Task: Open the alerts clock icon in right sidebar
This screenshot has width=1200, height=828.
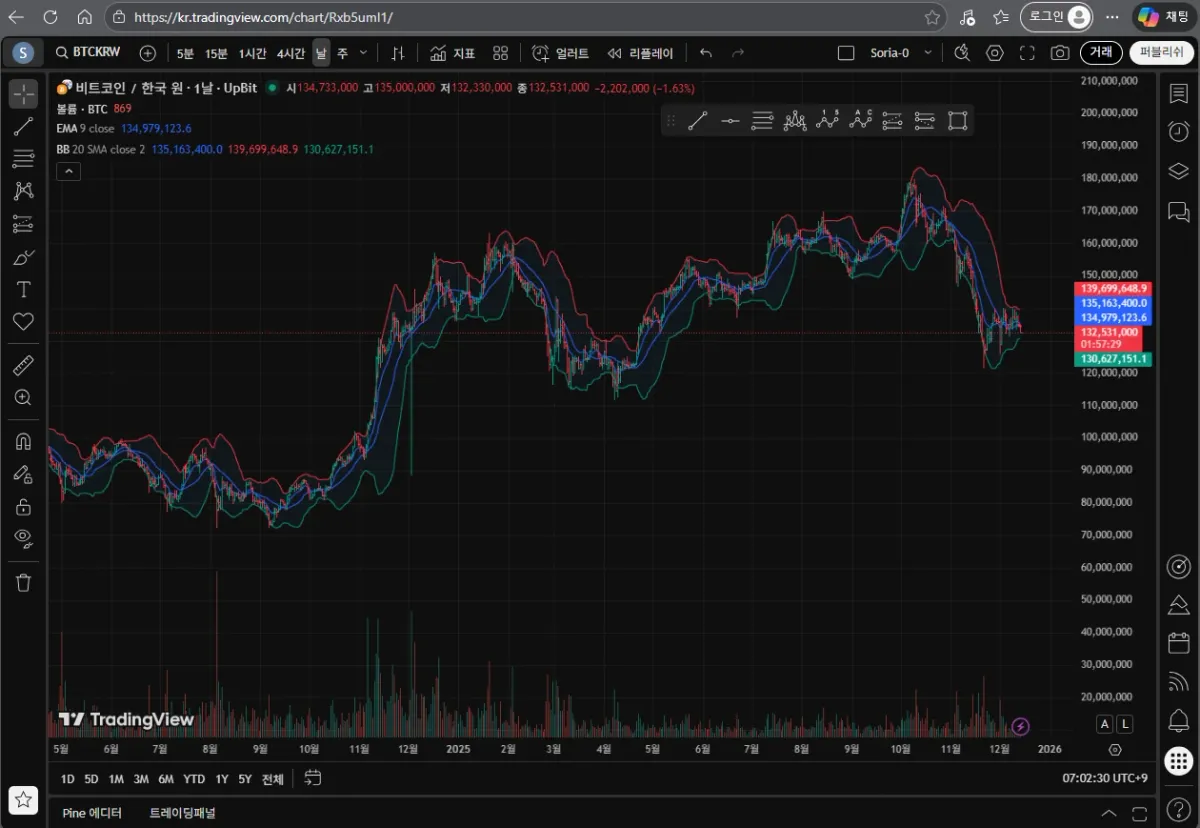Action: pyautogui.click(x=1178, y=131)
